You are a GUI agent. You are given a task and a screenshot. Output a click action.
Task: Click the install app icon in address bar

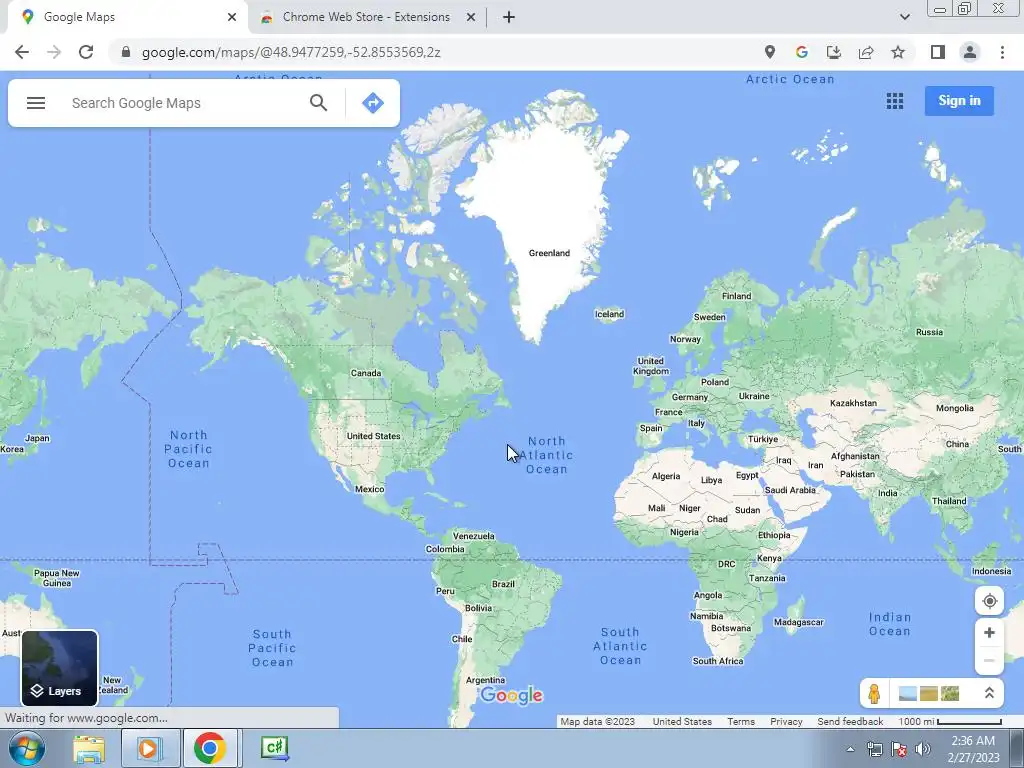[834, 52]
